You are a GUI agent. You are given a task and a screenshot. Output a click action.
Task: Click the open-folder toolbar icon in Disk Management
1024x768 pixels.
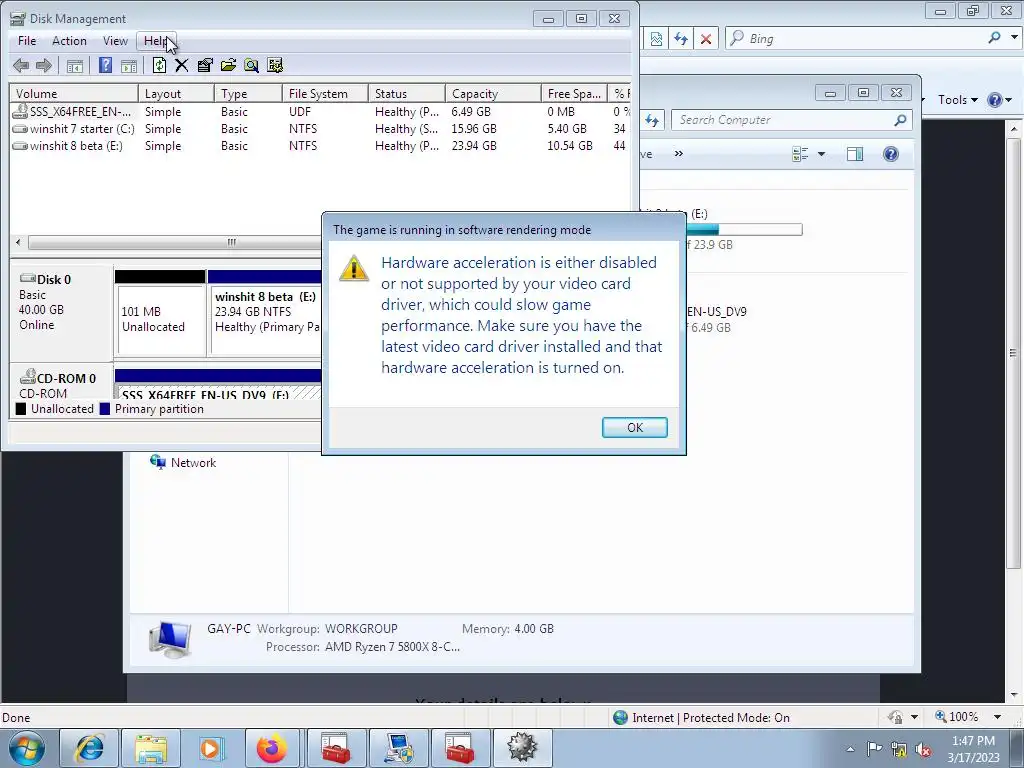point(229,65)
